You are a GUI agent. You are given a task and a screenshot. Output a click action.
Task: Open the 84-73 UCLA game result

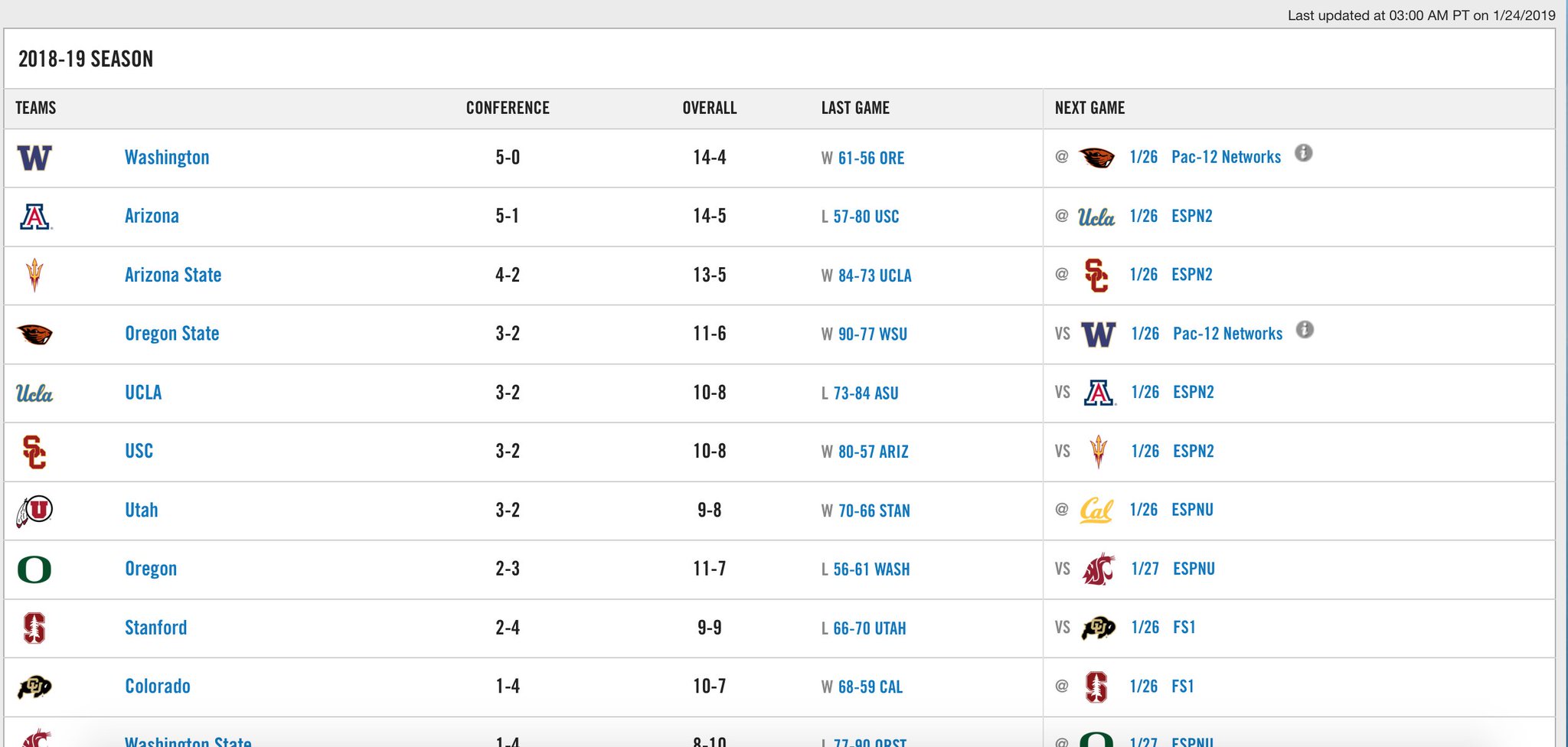(x=875, y=276)
